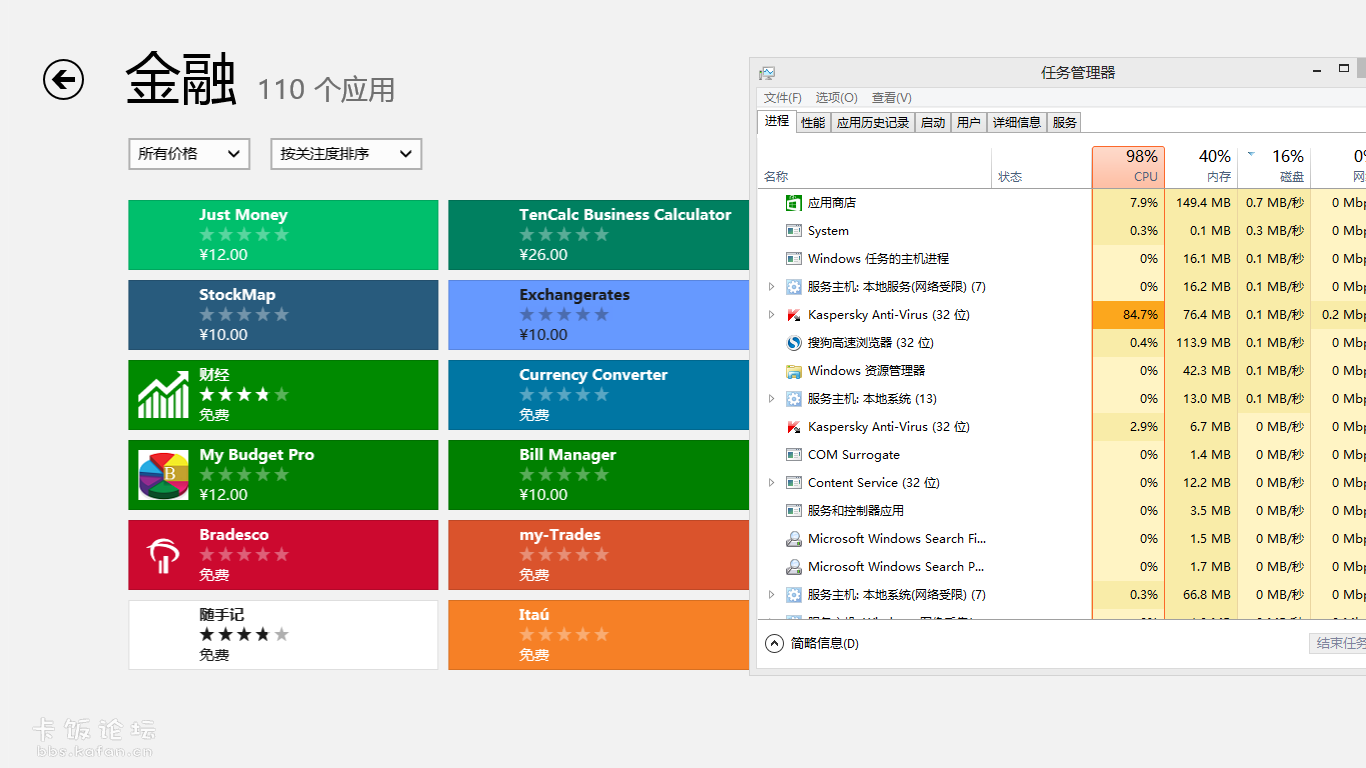This screenshot has height=768, width=1366.
Task: Switch to the 性能 tab
Action: 813,122
